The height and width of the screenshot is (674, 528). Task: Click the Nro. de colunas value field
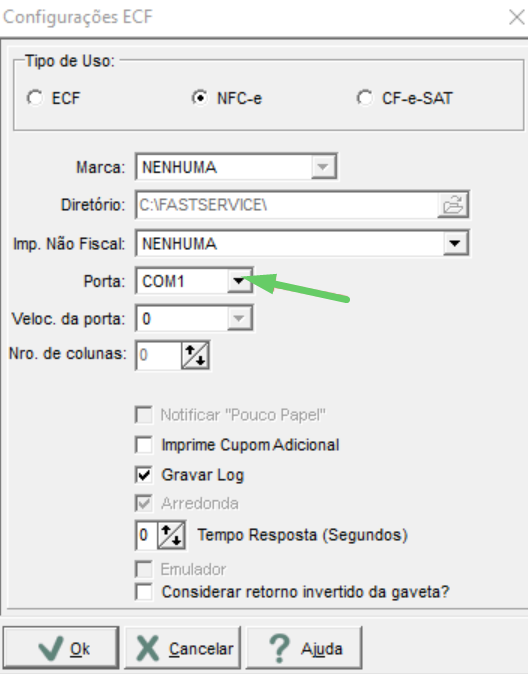point(159,355)
